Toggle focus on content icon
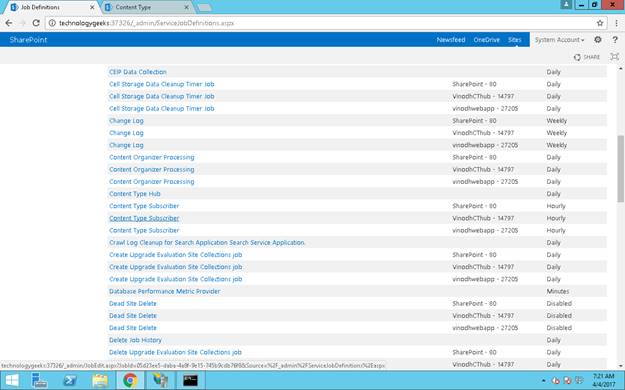The height and width of the screenshot is (390, 625). tap(615, 57)
